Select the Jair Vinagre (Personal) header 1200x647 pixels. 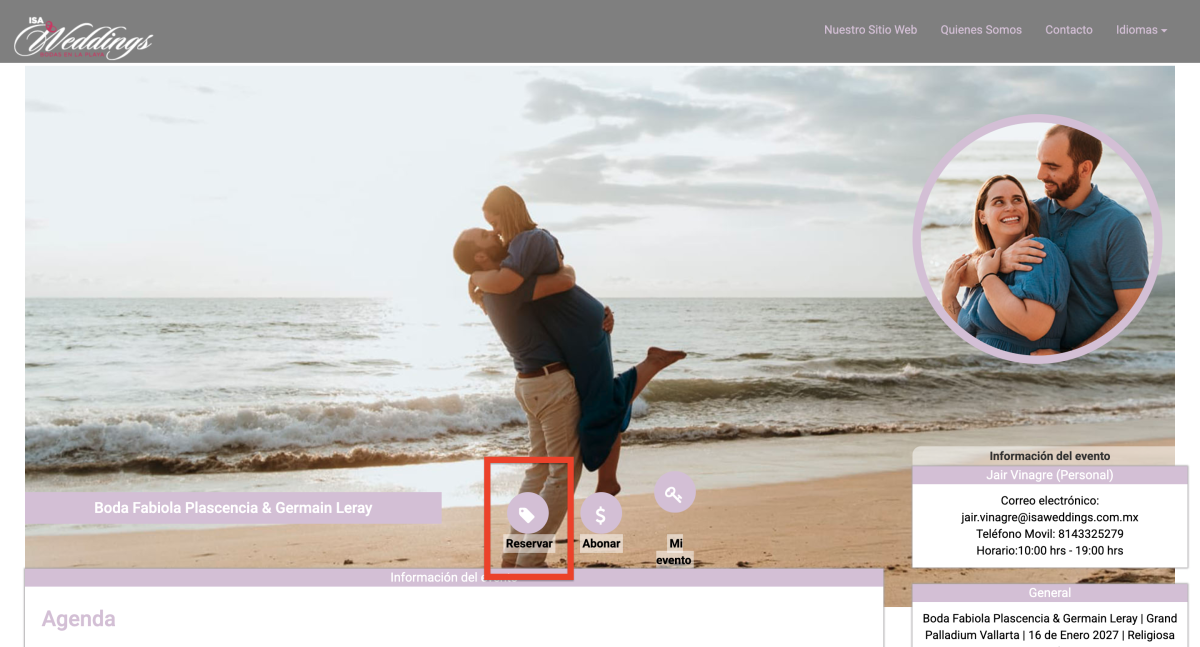1049,475
